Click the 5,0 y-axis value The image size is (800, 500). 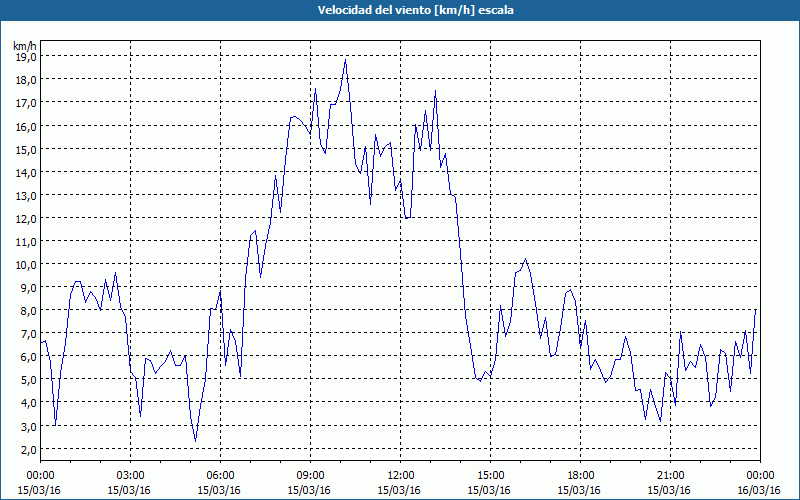click(28, 380)
